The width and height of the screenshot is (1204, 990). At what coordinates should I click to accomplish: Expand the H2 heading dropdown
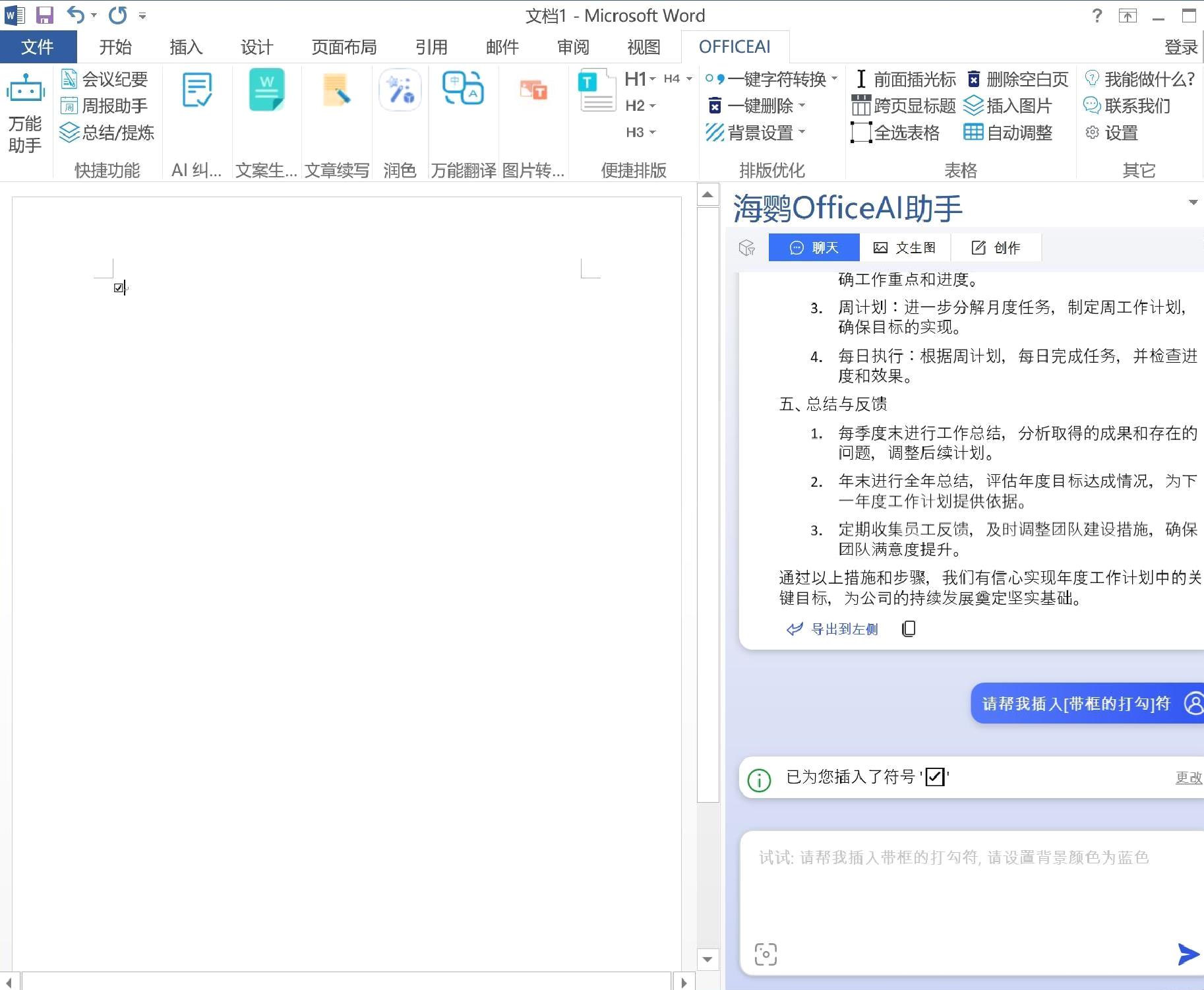point(653,106)
